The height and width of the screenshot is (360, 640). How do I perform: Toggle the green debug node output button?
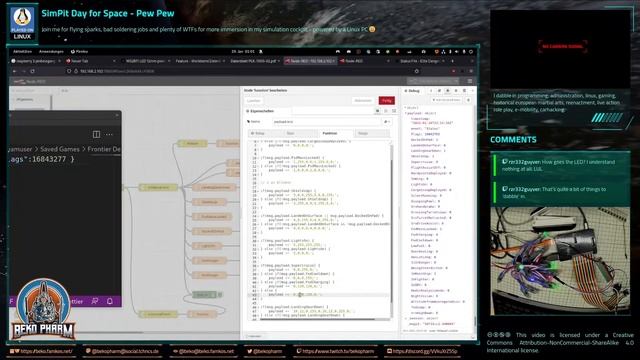coord(220,294)
